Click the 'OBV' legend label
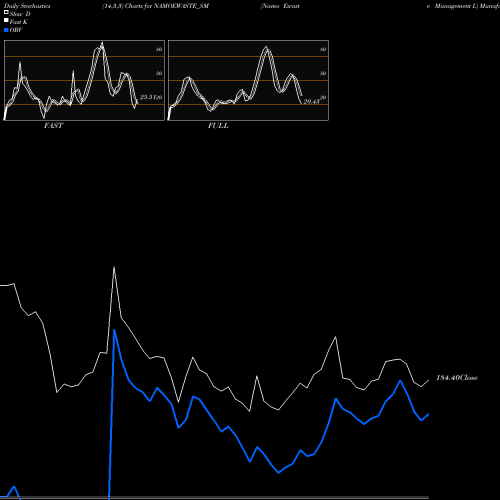500x500 pixels. [16, 30]
